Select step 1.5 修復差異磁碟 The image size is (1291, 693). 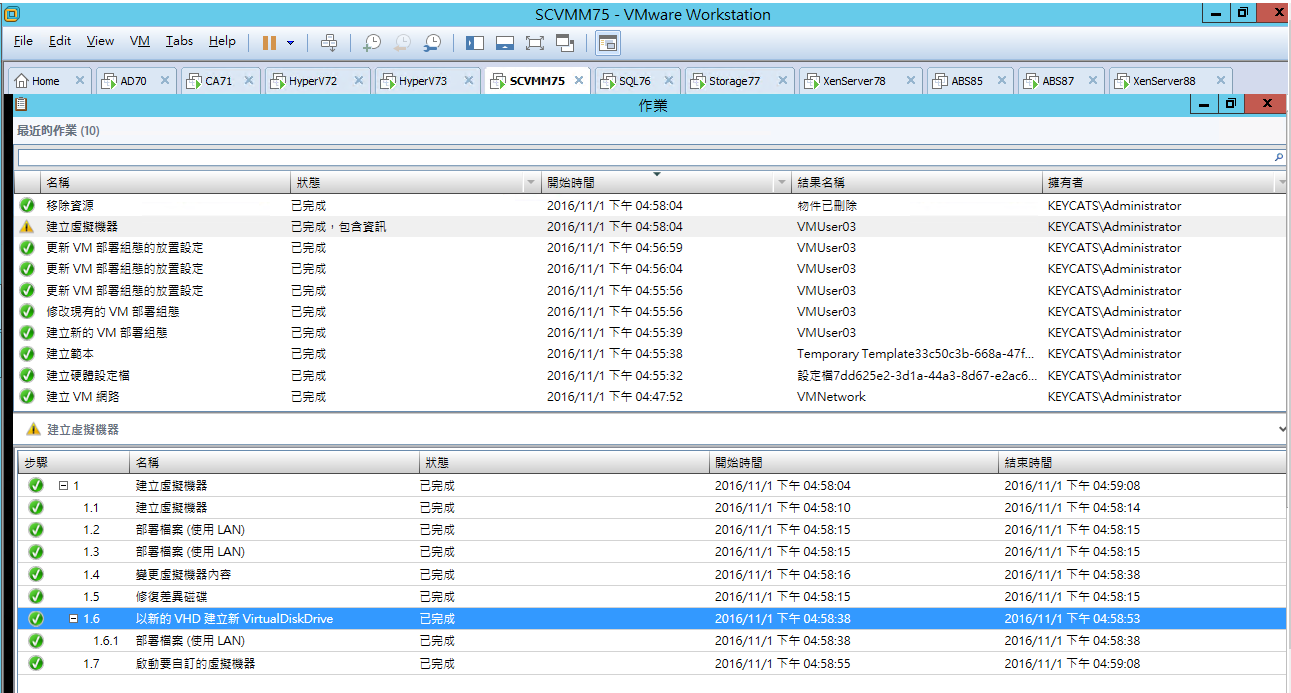tap(652, 597)
